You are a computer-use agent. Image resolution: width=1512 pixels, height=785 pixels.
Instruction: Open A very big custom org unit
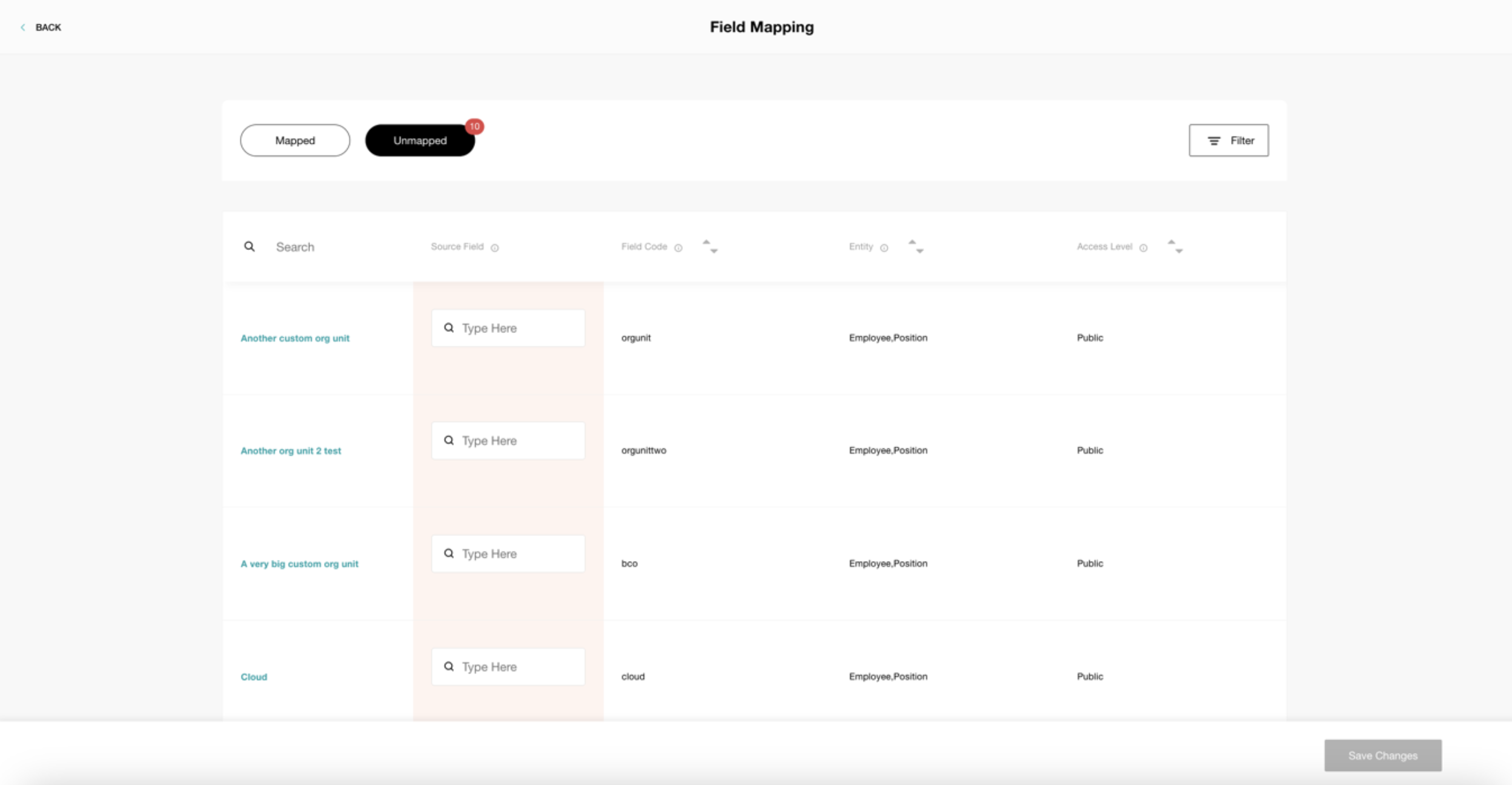click(299, 564)
